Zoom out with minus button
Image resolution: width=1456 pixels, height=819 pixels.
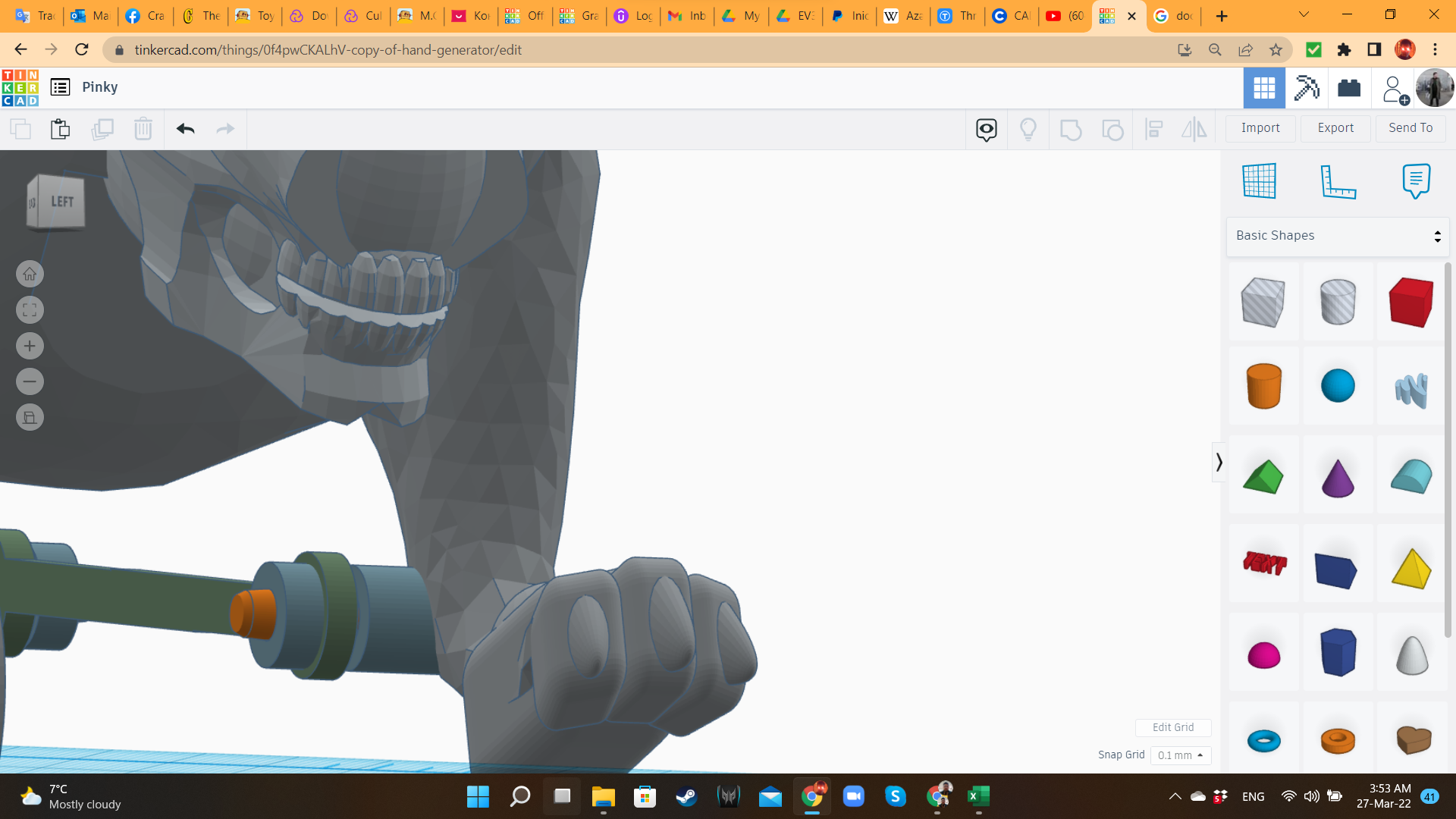pyautogui.click(x=30, y=381)
